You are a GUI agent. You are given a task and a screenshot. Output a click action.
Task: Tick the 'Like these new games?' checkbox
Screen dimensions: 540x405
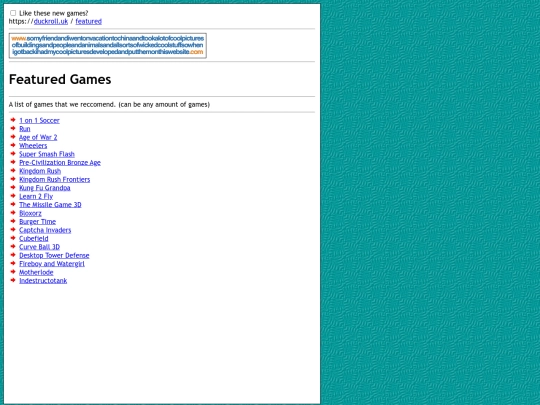coord(13,13)
